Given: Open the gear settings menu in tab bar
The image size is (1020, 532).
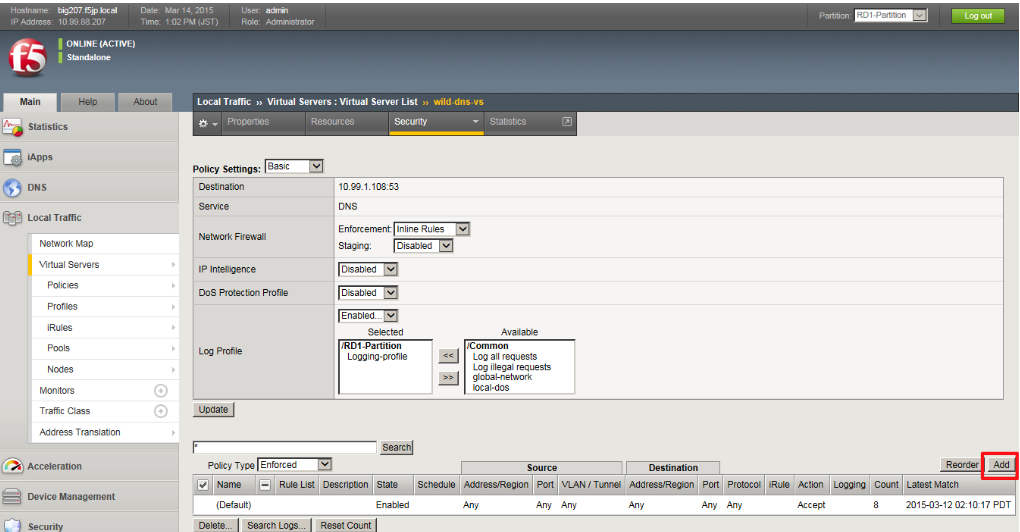Looking at the screenshot, I should (208, 123).
